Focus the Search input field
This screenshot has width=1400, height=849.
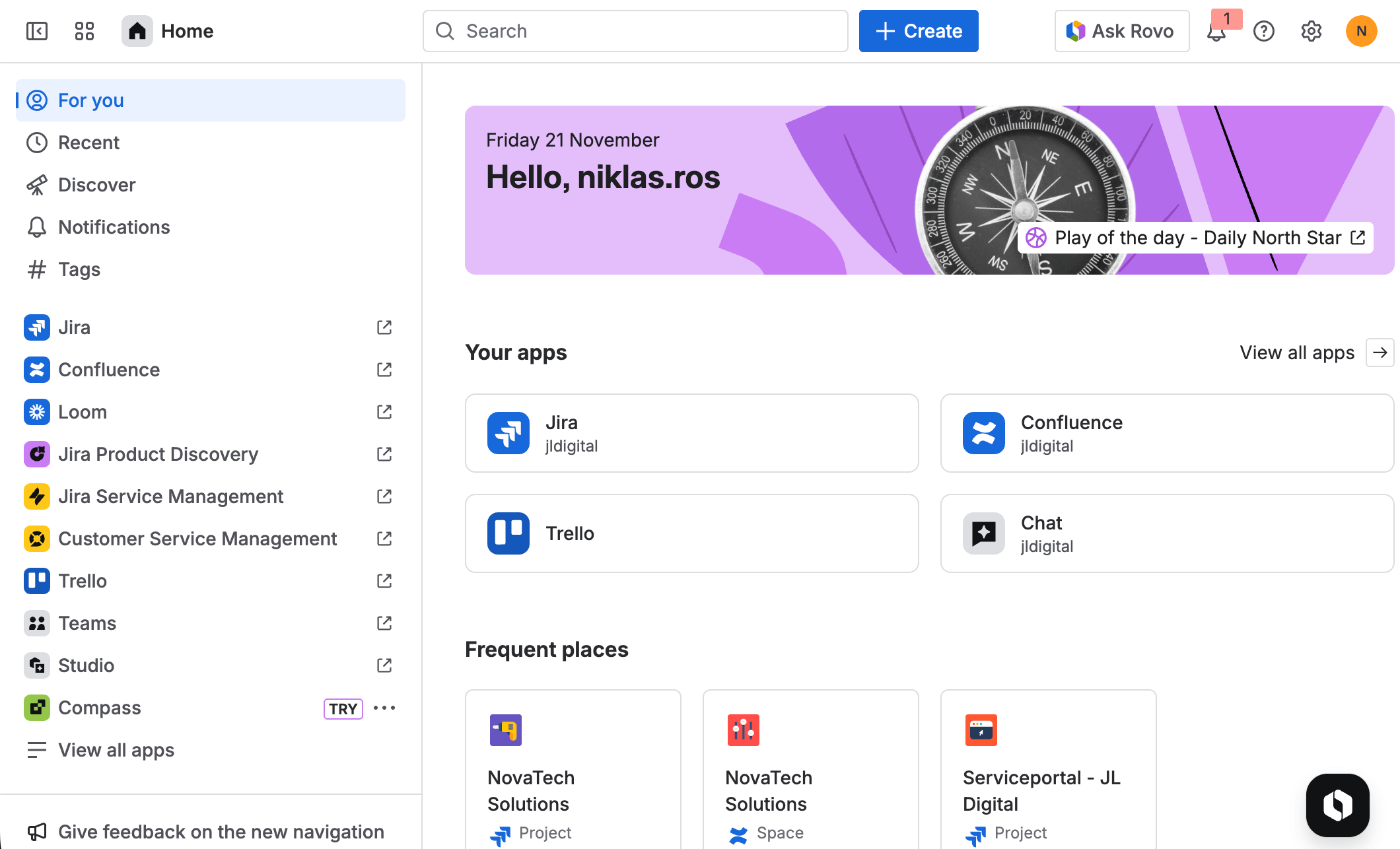pos(635,31)
